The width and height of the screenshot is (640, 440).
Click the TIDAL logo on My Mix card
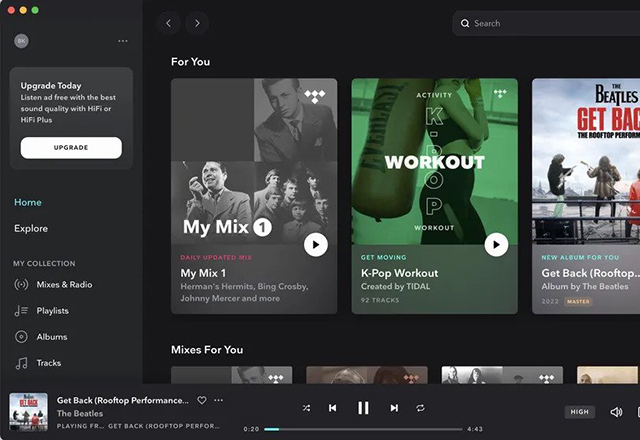pos(315,97)
